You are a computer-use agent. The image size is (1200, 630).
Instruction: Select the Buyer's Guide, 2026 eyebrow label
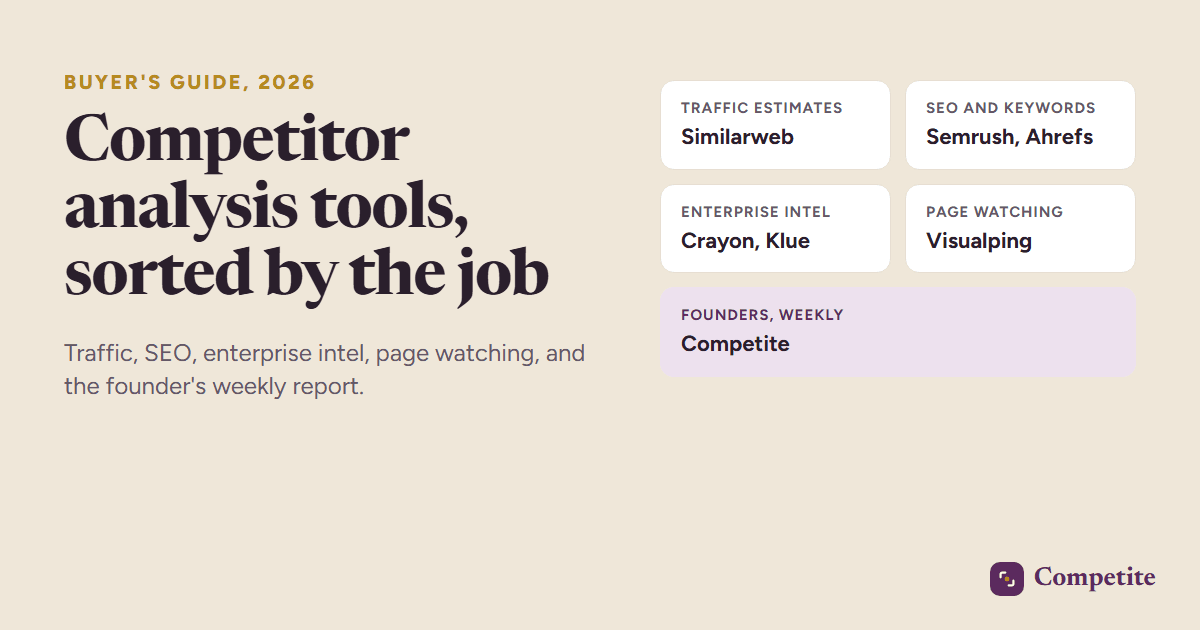click(190, 83)
